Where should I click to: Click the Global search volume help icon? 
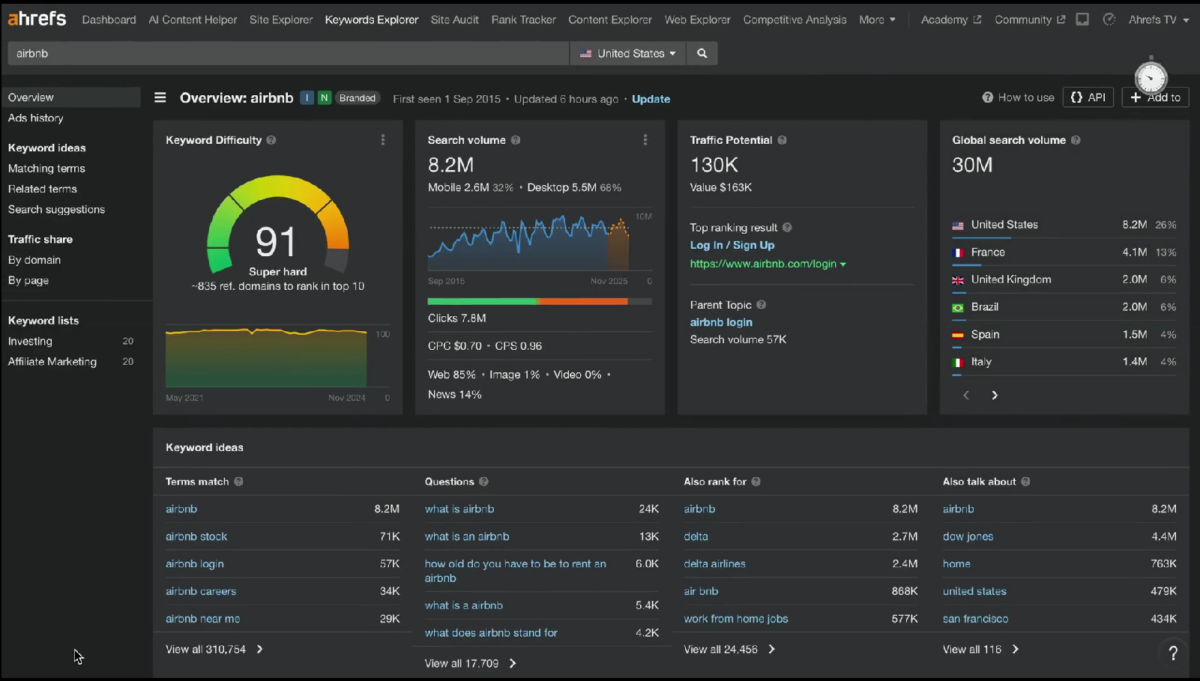coord(1076,141)
